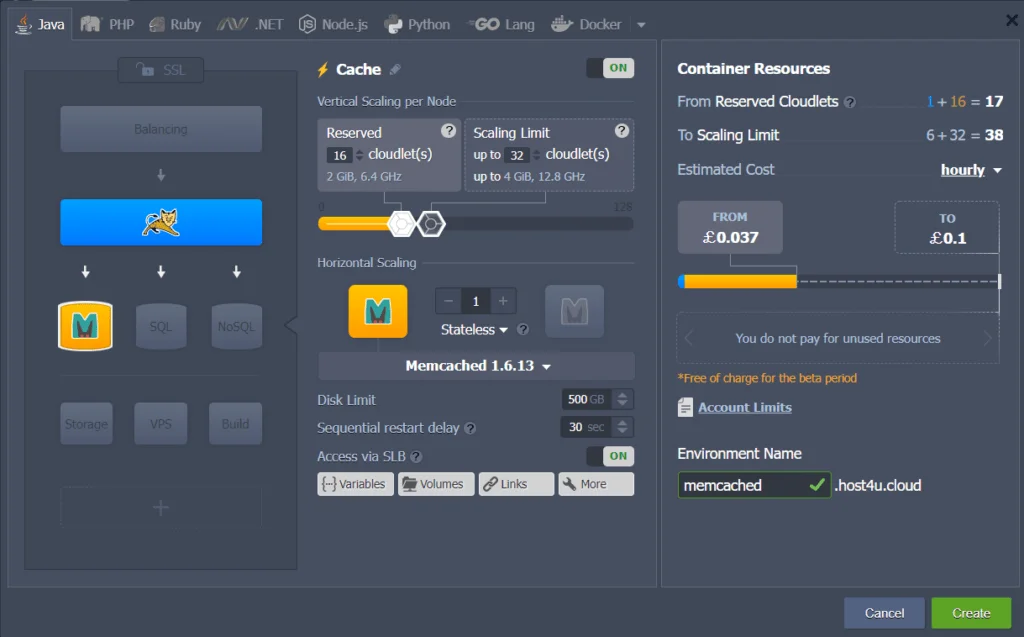Adjust the Reserved cloudlets spinner
The image size is (1024, 637).
(x=359, y=155)
